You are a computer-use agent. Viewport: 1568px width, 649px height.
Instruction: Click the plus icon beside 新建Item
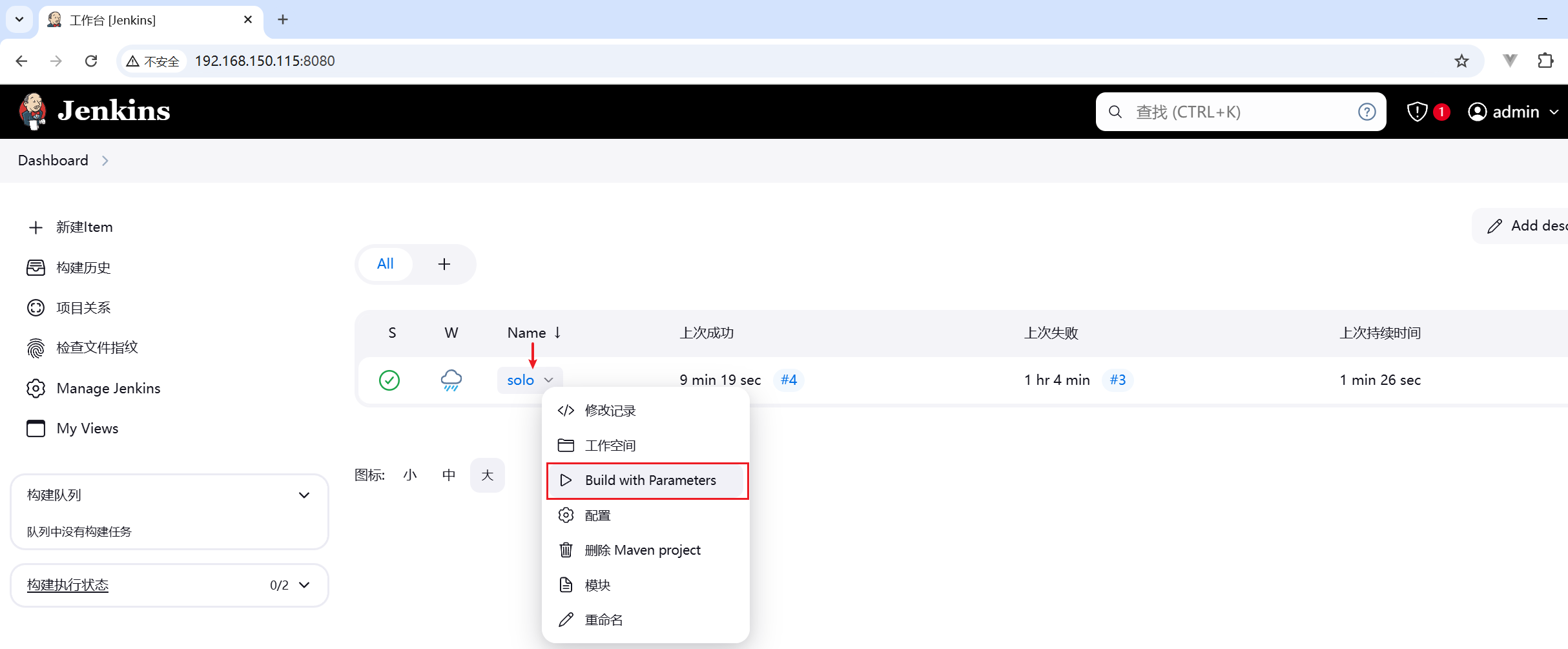pyautogui.click(x=36, y=227)
